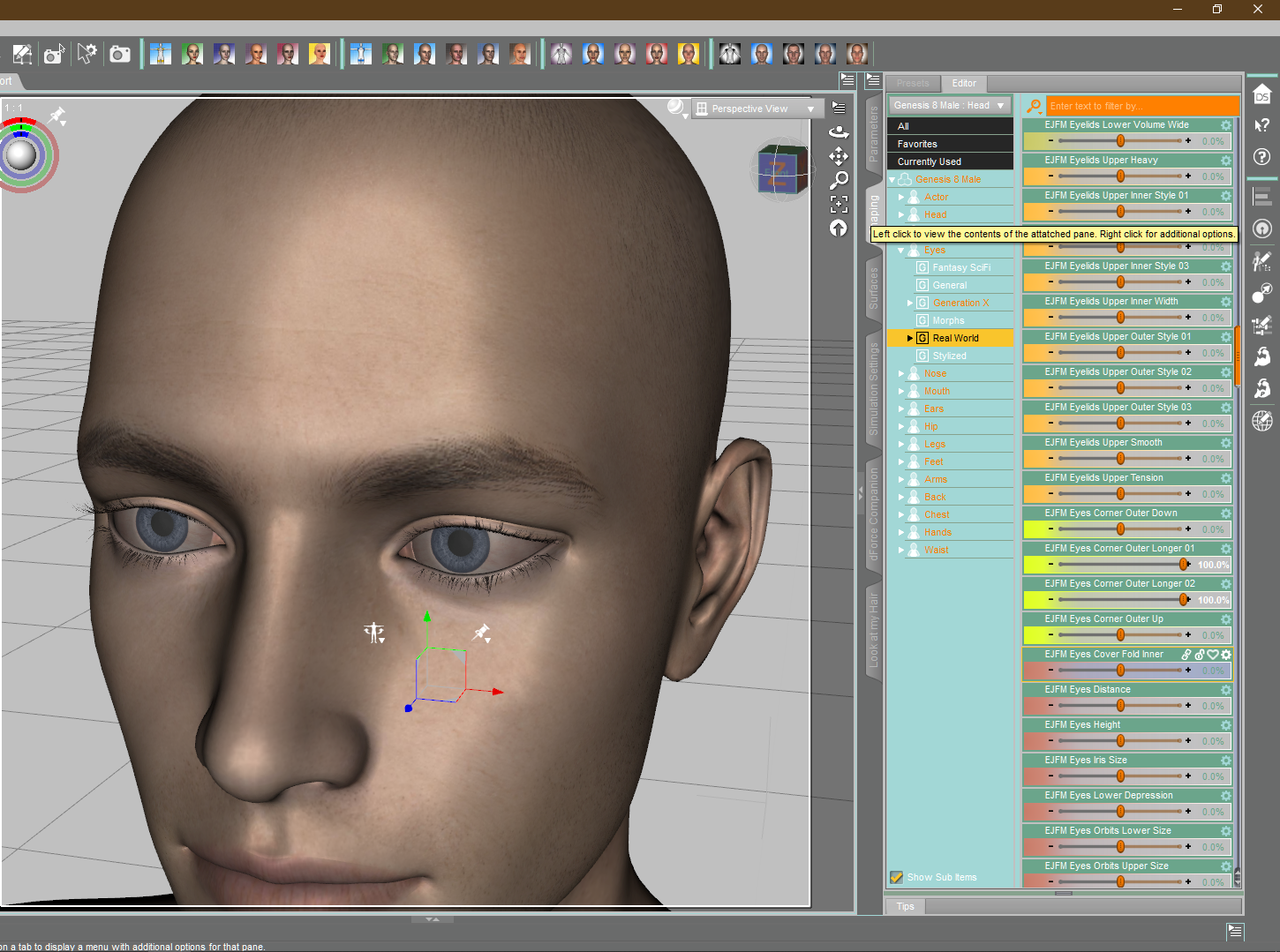
Task: Click the reset view arrow icon
Action: 839,229
